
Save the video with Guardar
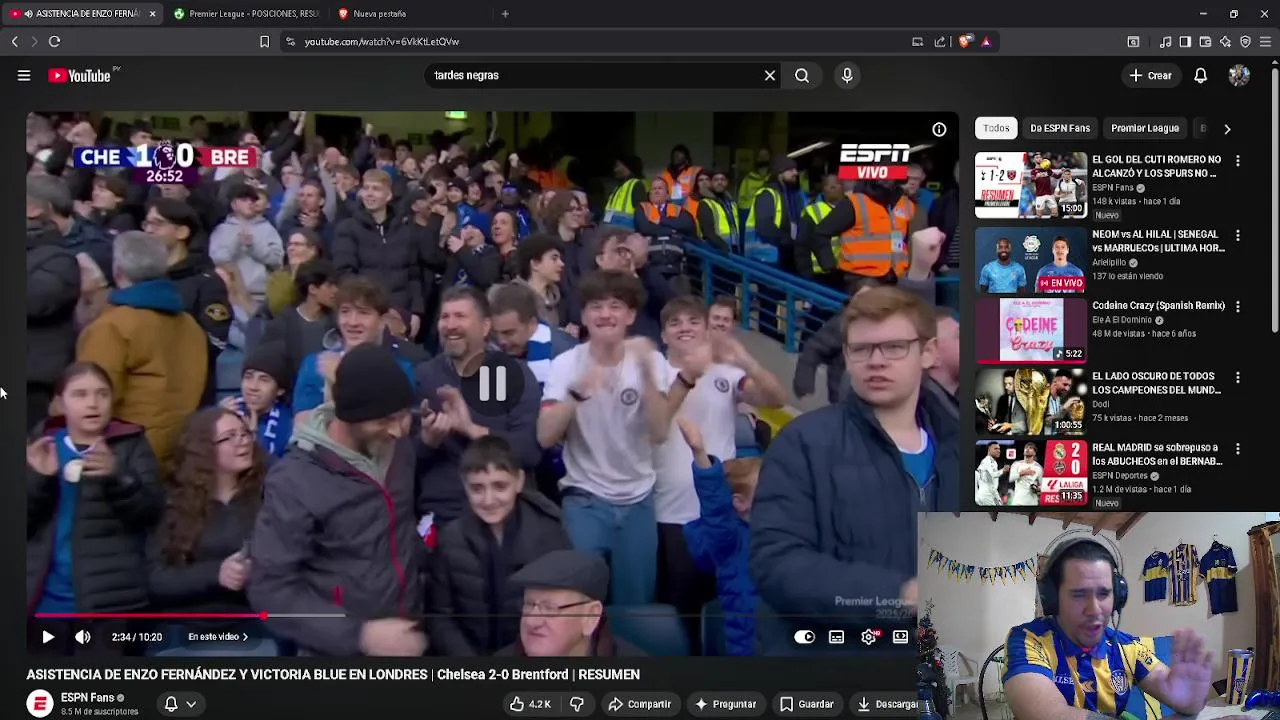point(807,704)
